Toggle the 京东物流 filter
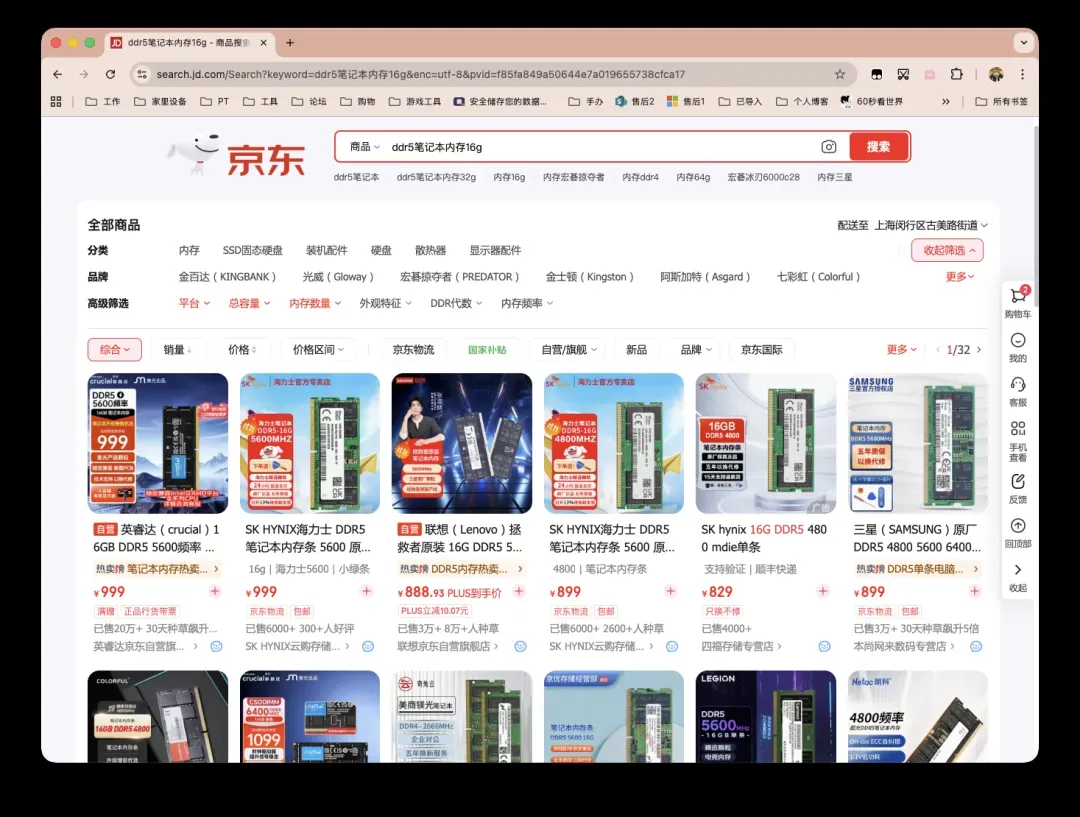The width and height of the screenshot is (1080, 817). pyautogui.click(x=413, y=350)
